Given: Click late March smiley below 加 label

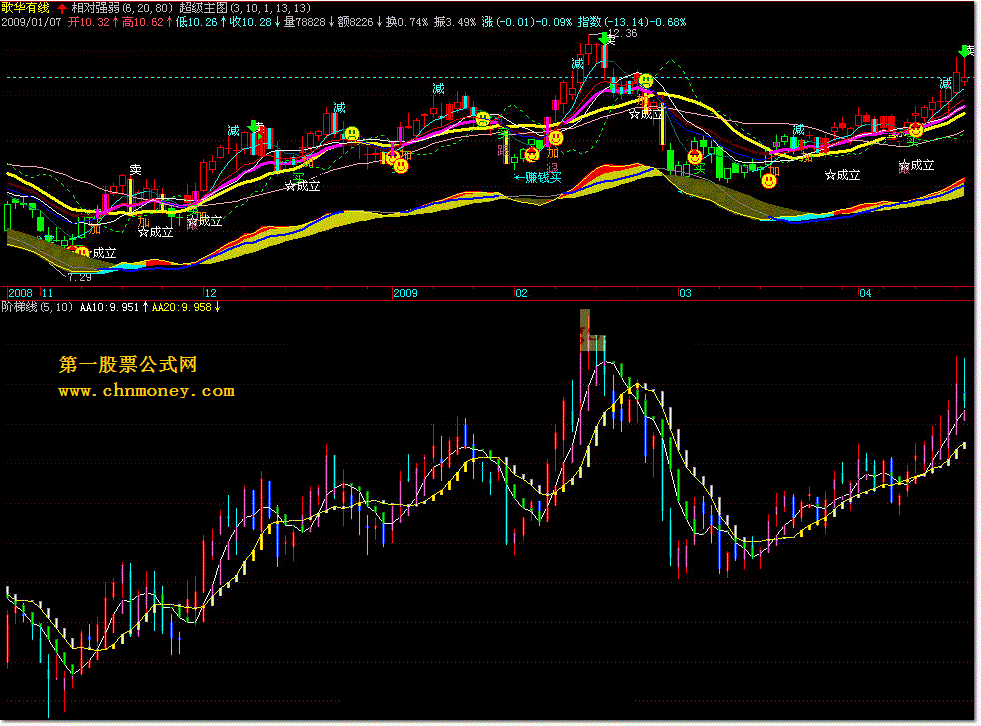Looking at the screenshot, I should 769,181.
